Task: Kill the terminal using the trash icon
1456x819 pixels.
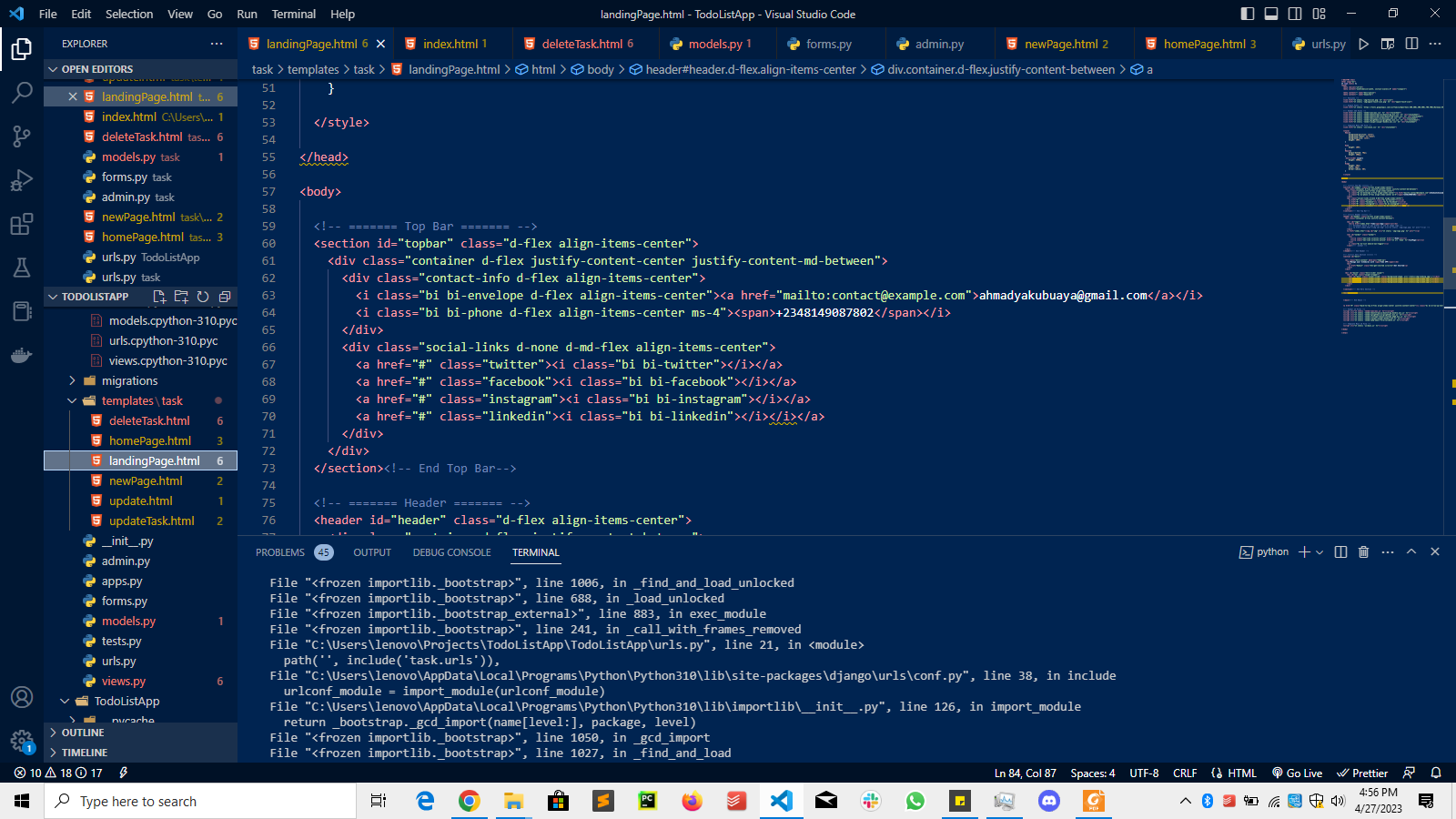Action: click(1363, 551)
